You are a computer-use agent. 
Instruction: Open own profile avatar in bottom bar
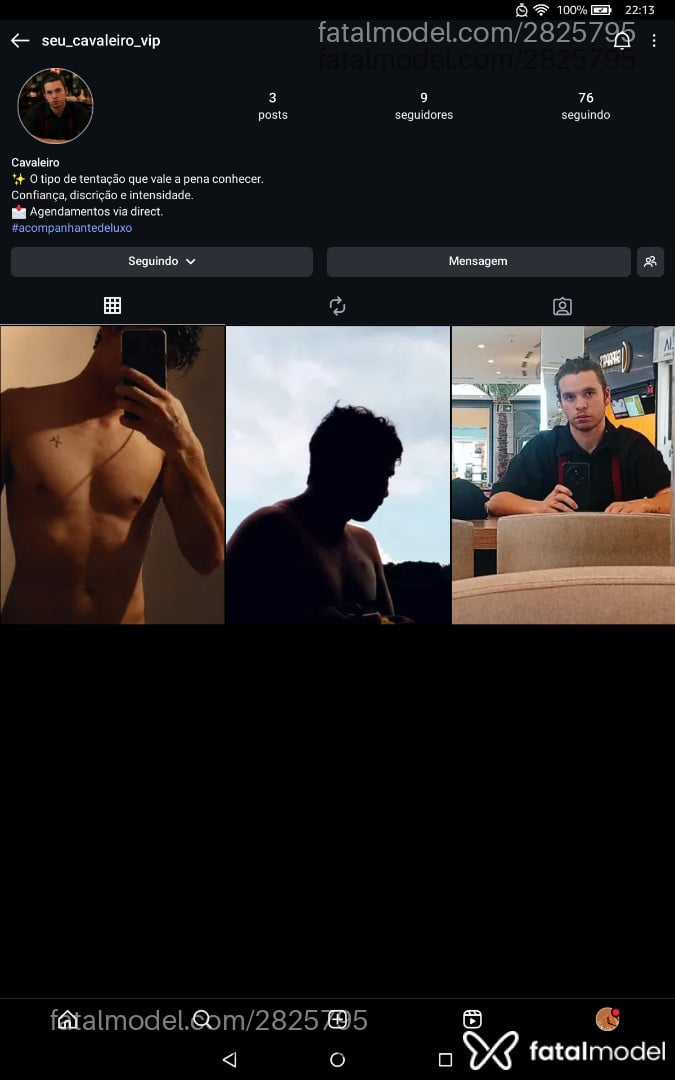tap(608, 1019)
